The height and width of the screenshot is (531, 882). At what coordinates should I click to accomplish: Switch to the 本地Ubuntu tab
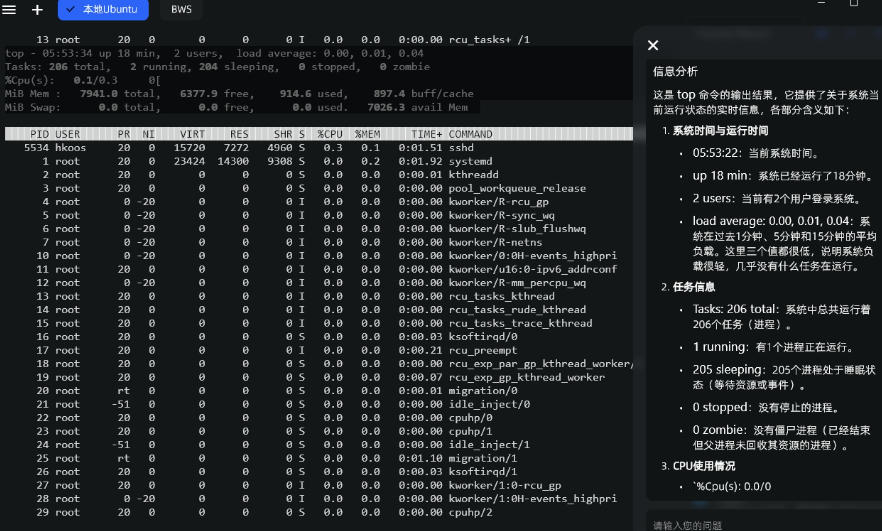(x=103, y=9)
